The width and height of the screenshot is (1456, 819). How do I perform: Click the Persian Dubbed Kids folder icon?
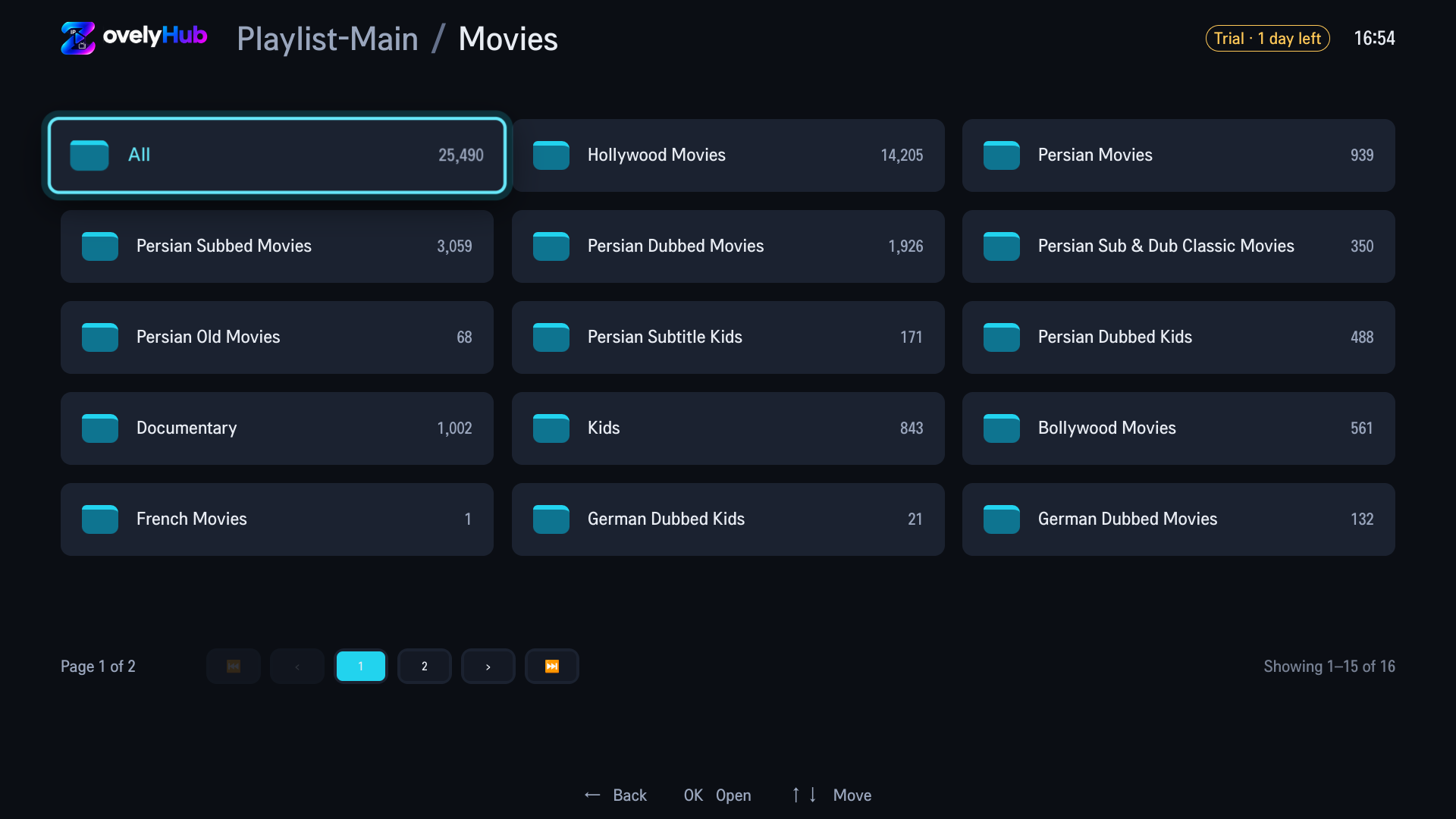(x=1002, y=337)
